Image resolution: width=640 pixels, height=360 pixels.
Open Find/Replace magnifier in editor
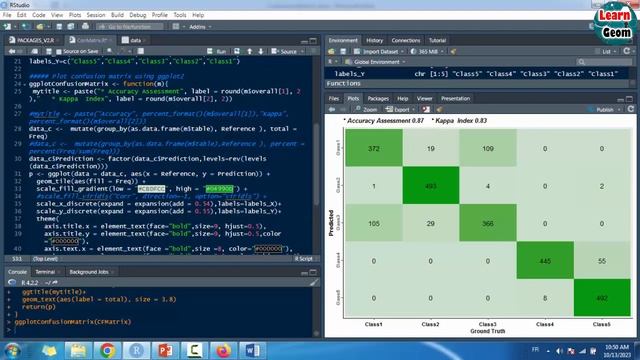pos(109,51)
